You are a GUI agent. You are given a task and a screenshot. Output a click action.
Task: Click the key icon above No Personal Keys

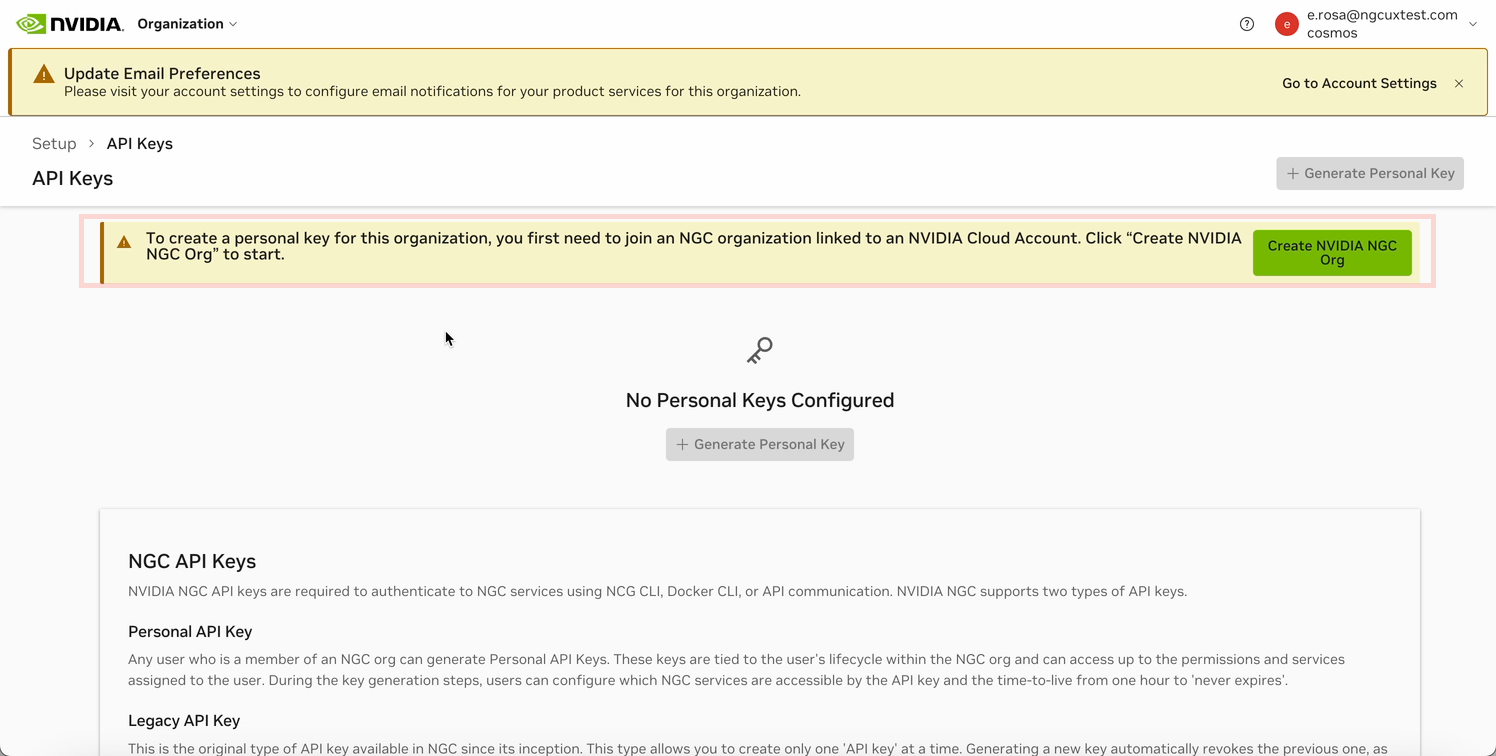[x=760, y=350]
